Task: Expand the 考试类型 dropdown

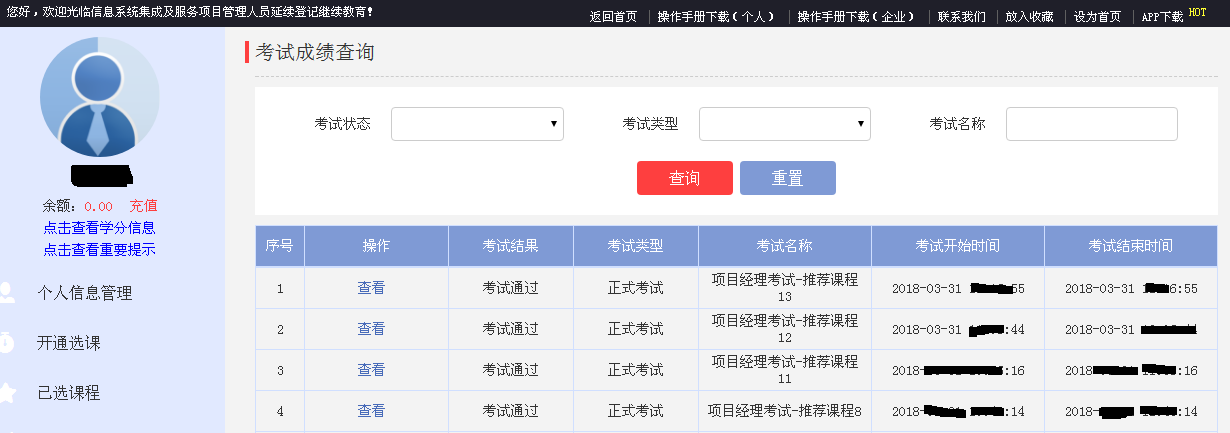Action: (x=784, y=124)
